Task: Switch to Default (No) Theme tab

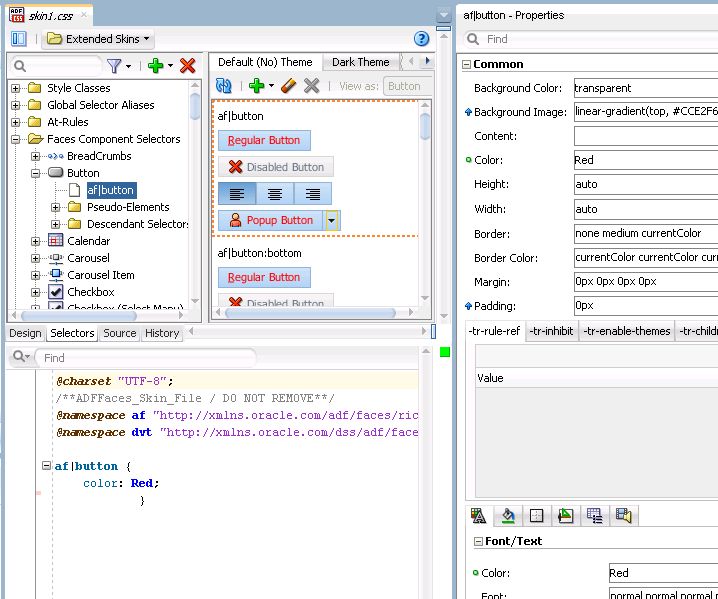Action: click(x=265, y=62)
